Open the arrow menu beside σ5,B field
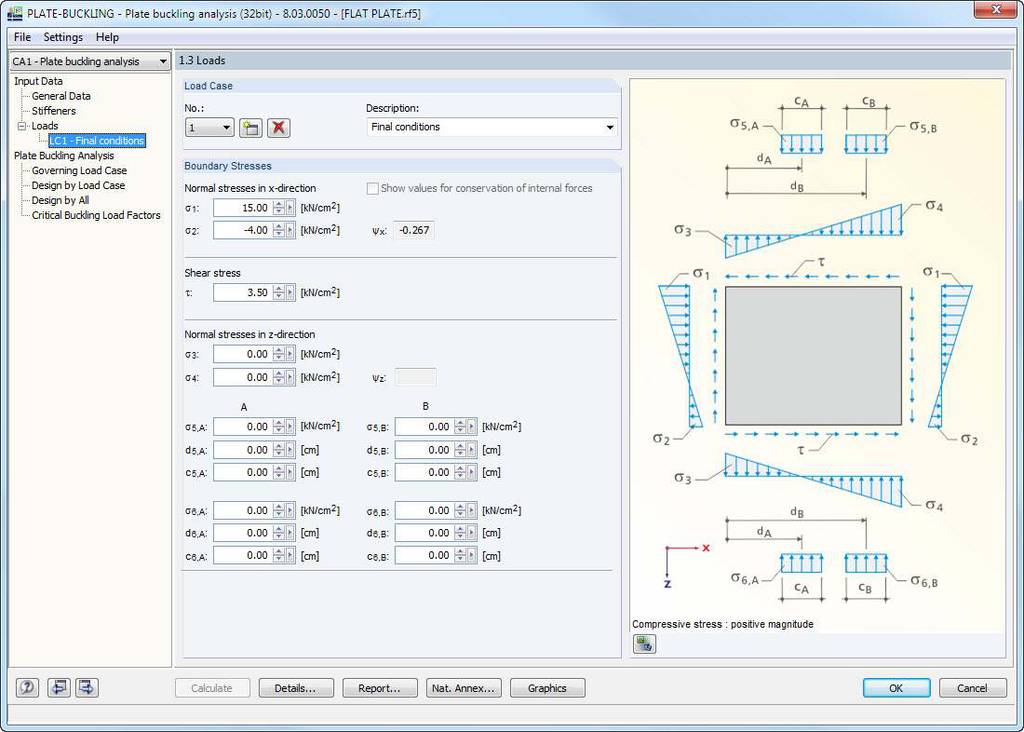This screenshot has height=732, width=1024. [x=472, y=426]
